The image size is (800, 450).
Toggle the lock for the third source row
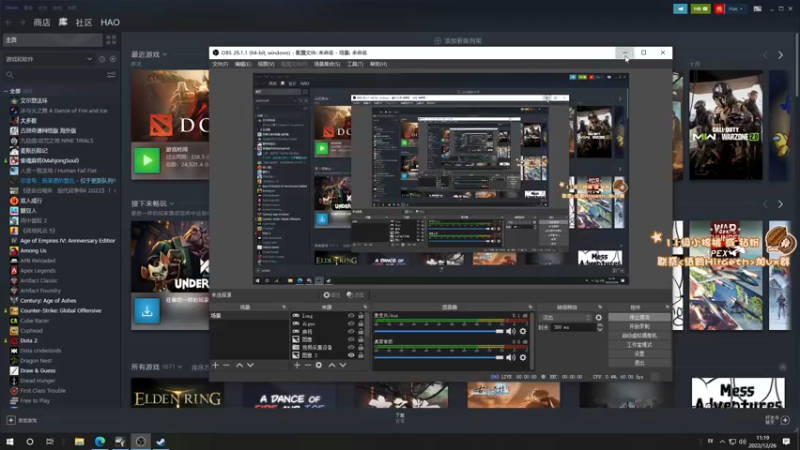click(361, 332)
